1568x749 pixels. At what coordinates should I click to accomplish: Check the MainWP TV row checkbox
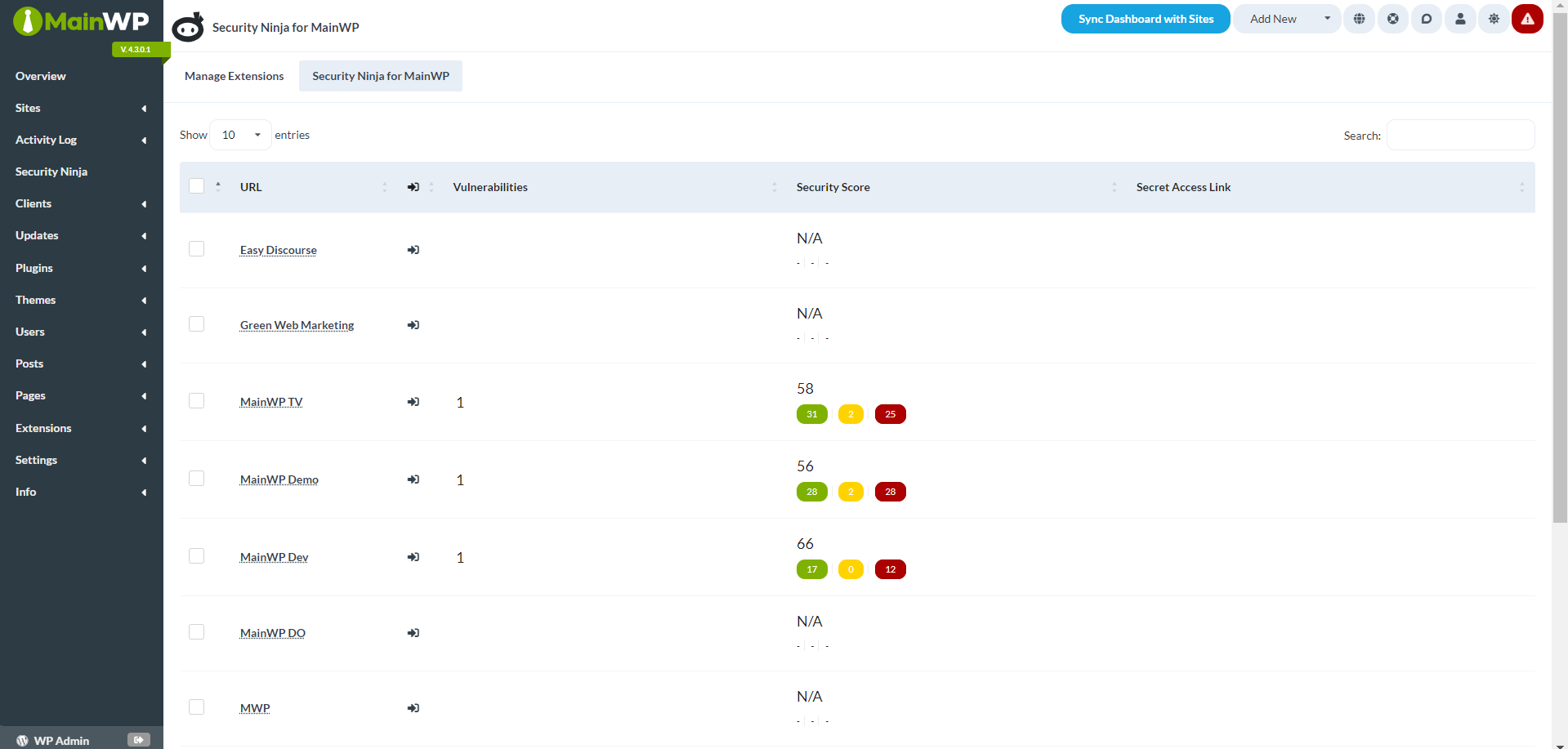[x=196, y=401]
